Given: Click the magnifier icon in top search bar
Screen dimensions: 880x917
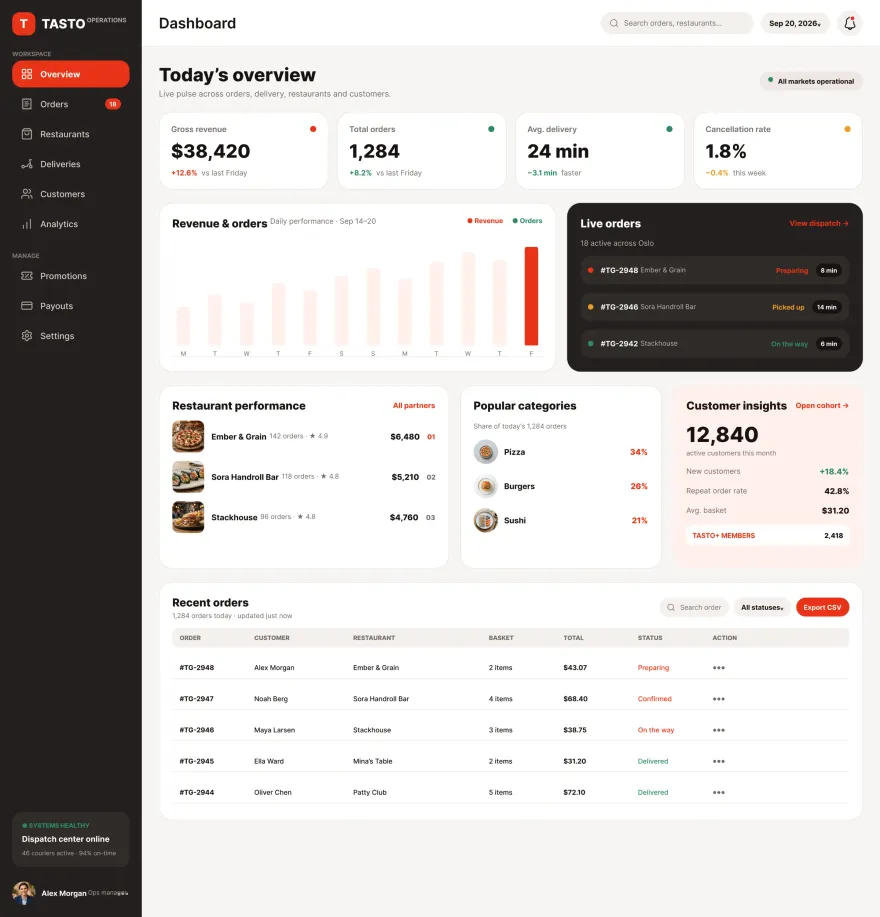Looking at the screenshot, I should coord(614,23).
